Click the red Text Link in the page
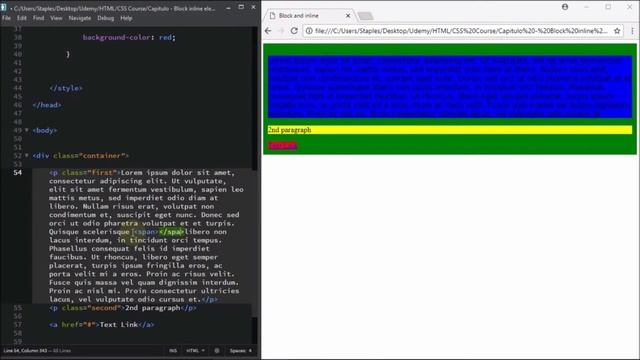The image size is (640, 360). click(x=282, y=145)
